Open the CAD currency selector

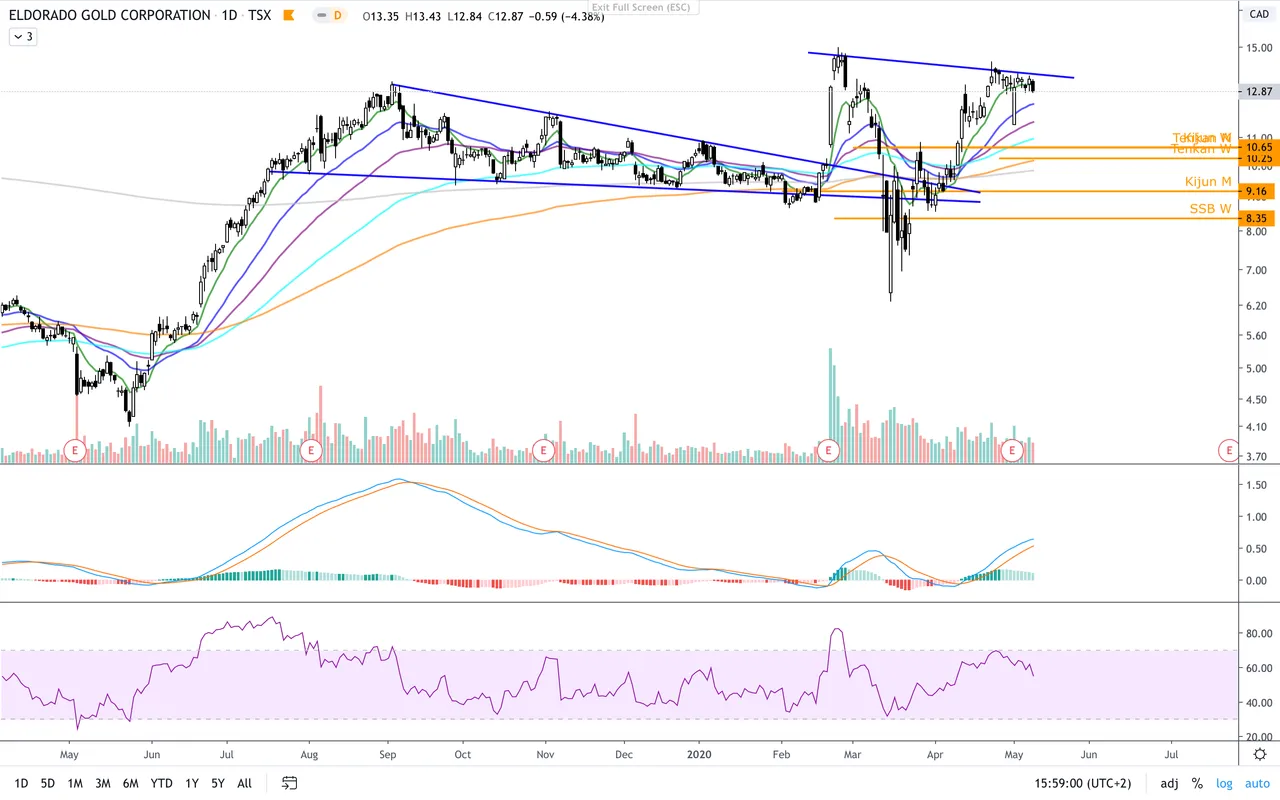pos(1259,14)
